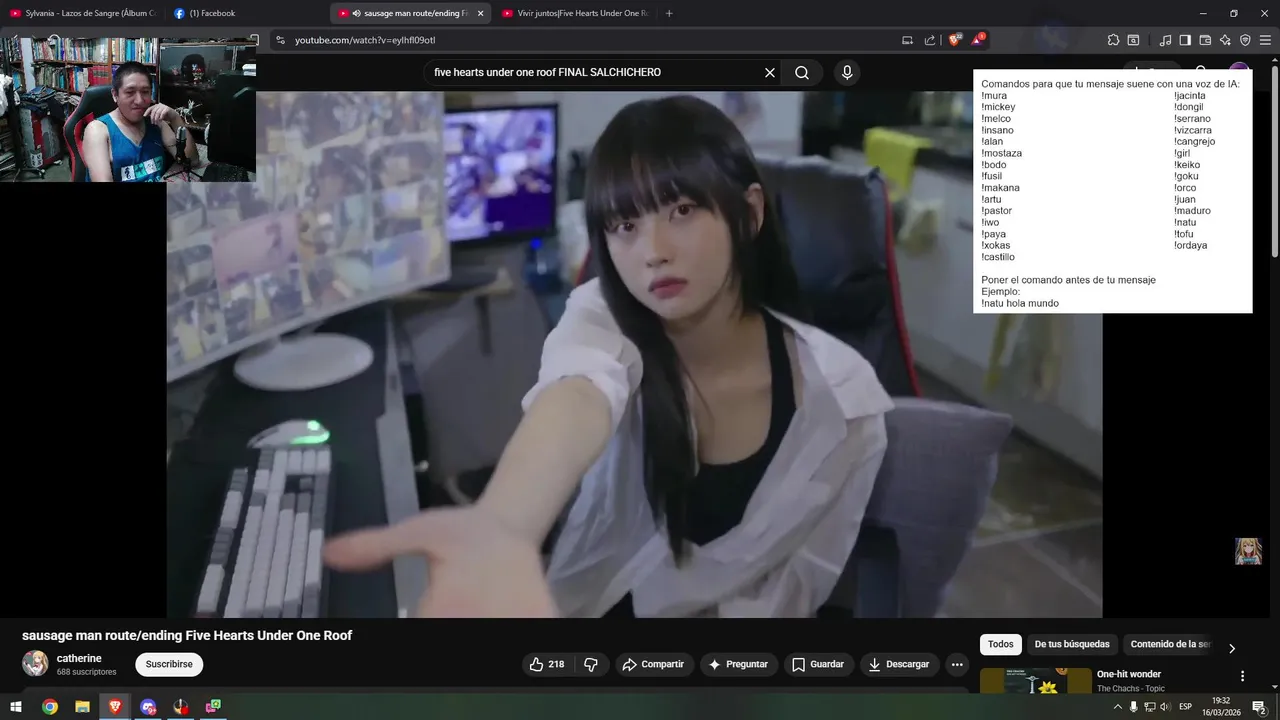Screen dimensions: 1280x720
Task: Share this page from address bar
Action: 930,40
